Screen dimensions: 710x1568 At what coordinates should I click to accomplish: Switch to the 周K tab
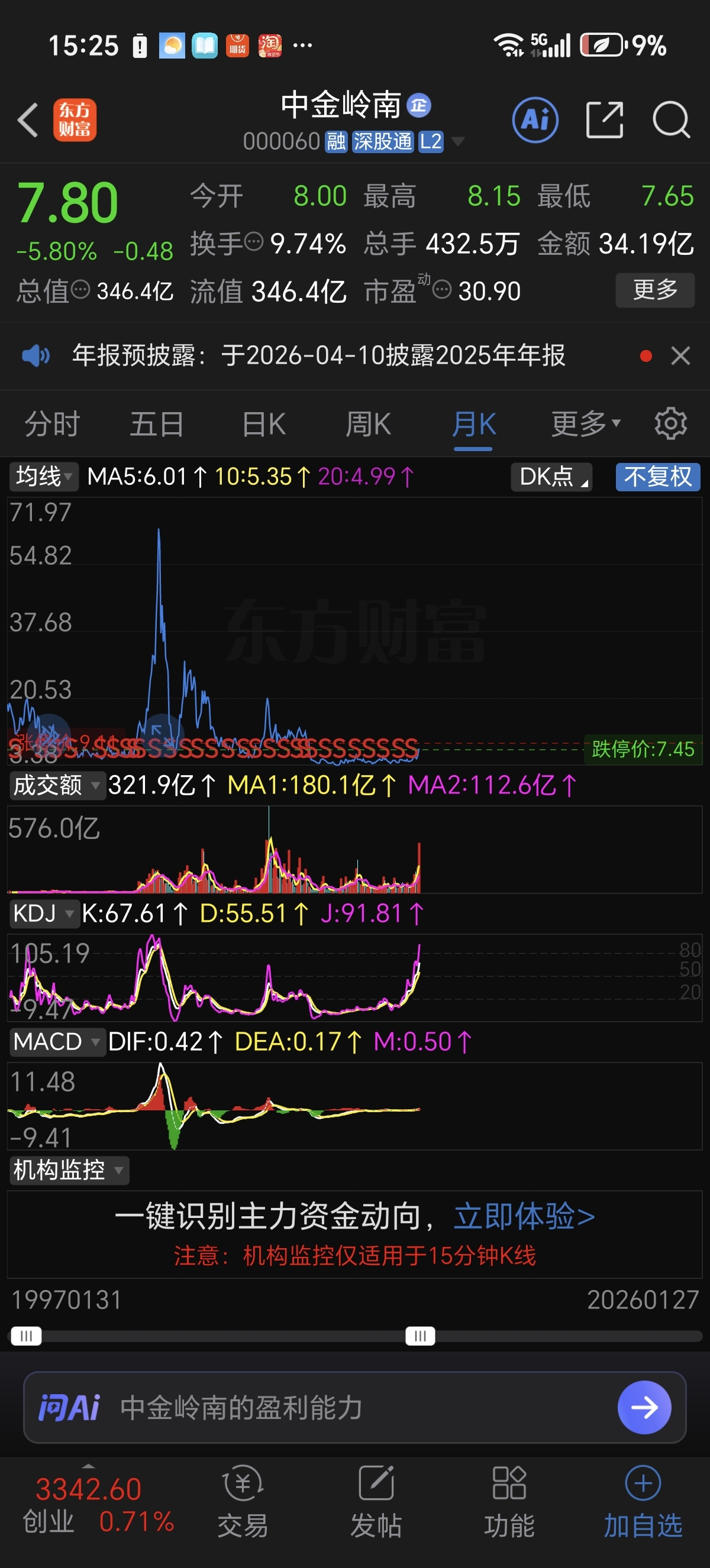point(369,424)
